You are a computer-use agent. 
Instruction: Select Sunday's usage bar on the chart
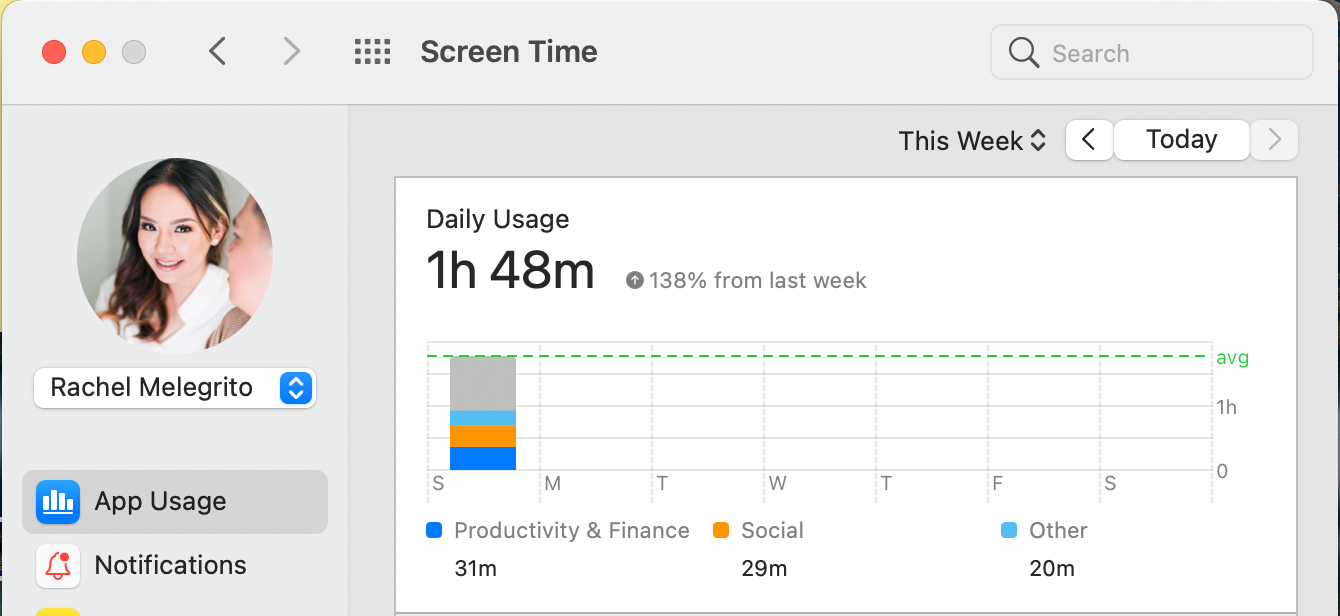483,415
